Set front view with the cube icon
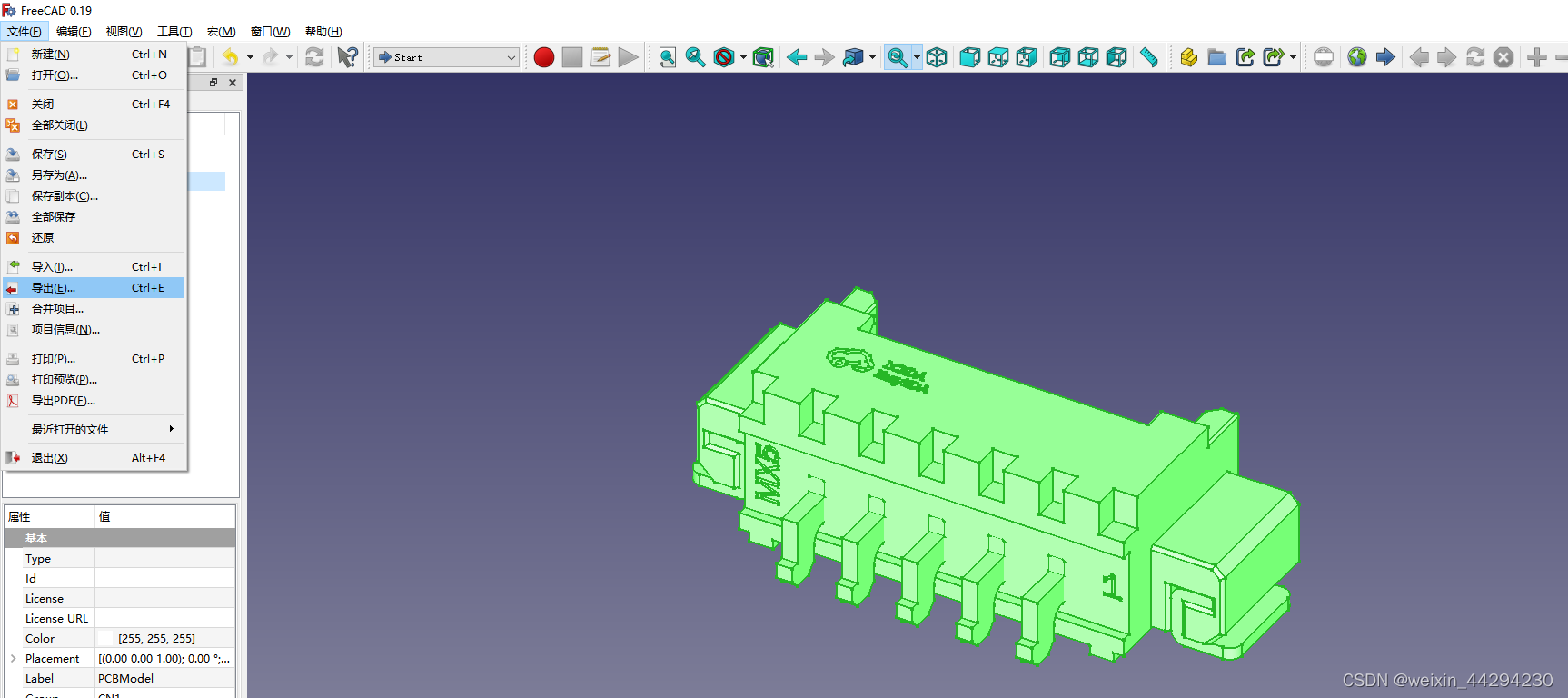 970,57
